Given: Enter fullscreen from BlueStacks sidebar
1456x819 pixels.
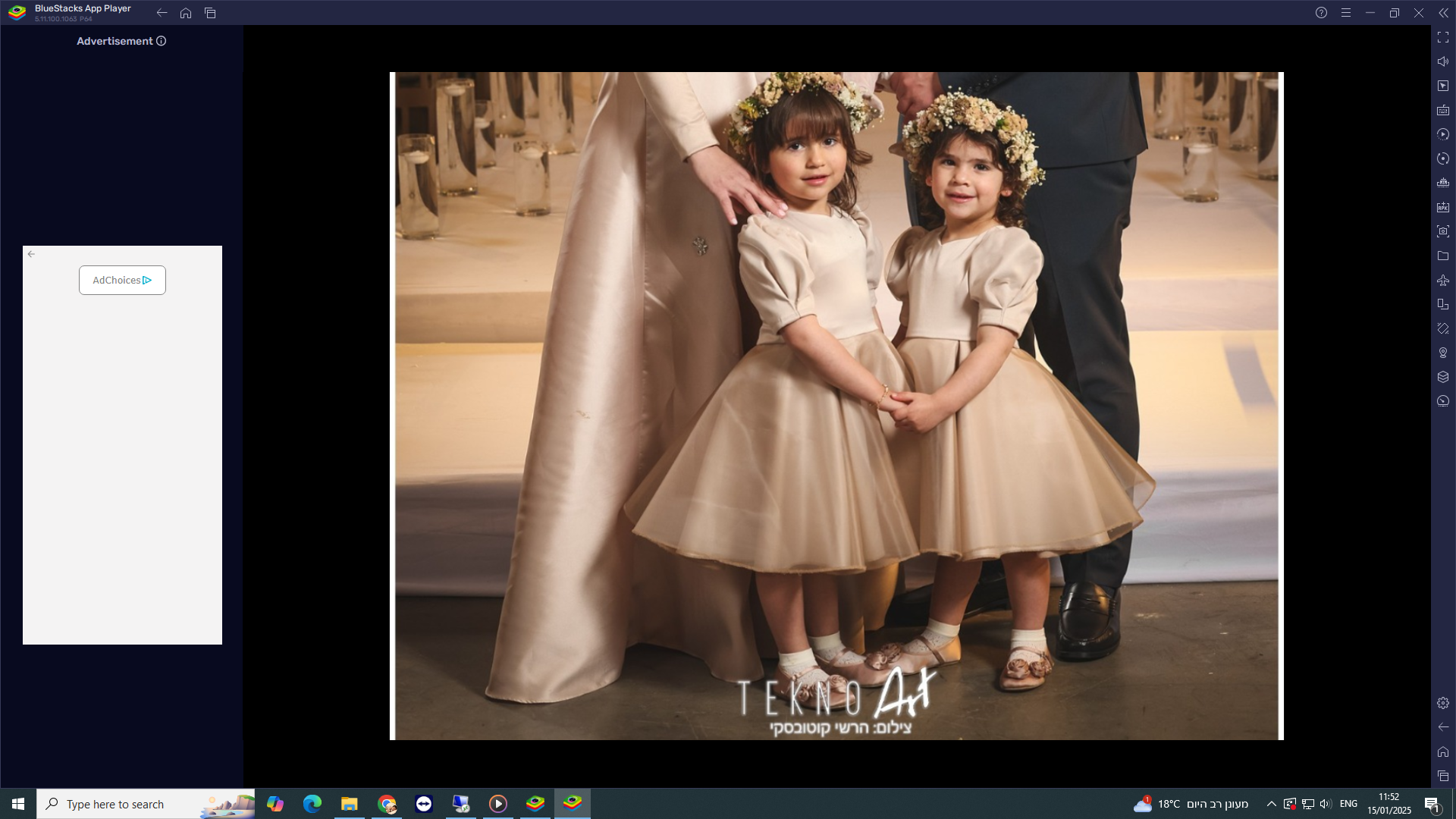Looking at the screenshot, I should click(1442, 37).
